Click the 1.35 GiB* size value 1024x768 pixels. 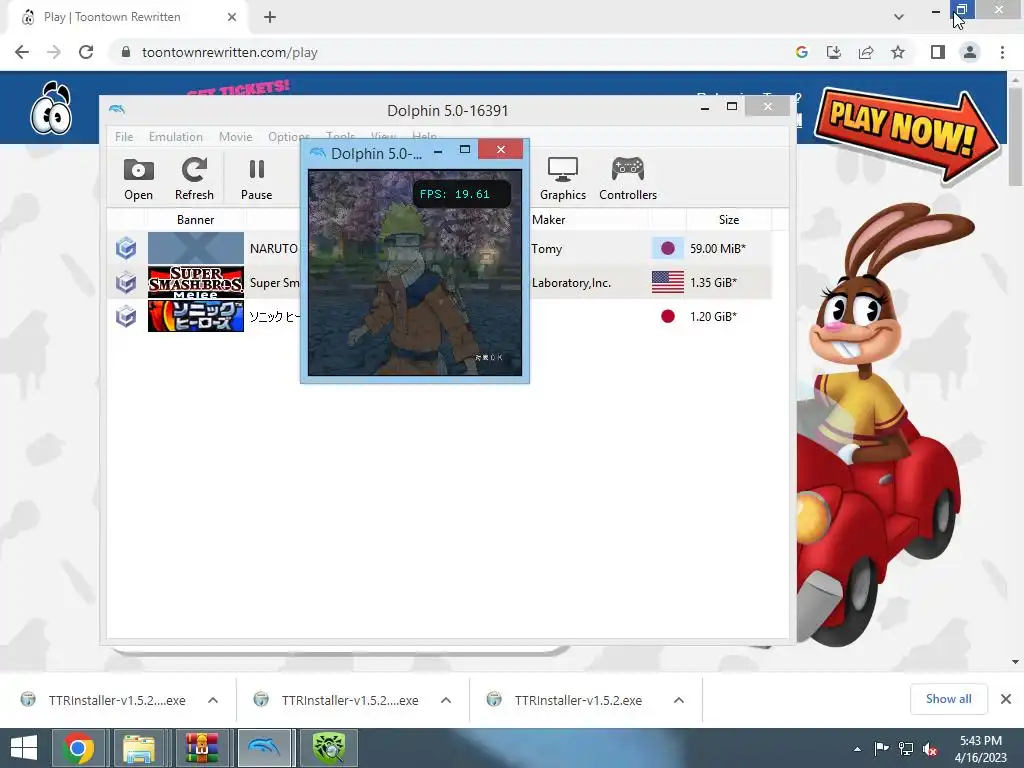click(x=713, y=282)
